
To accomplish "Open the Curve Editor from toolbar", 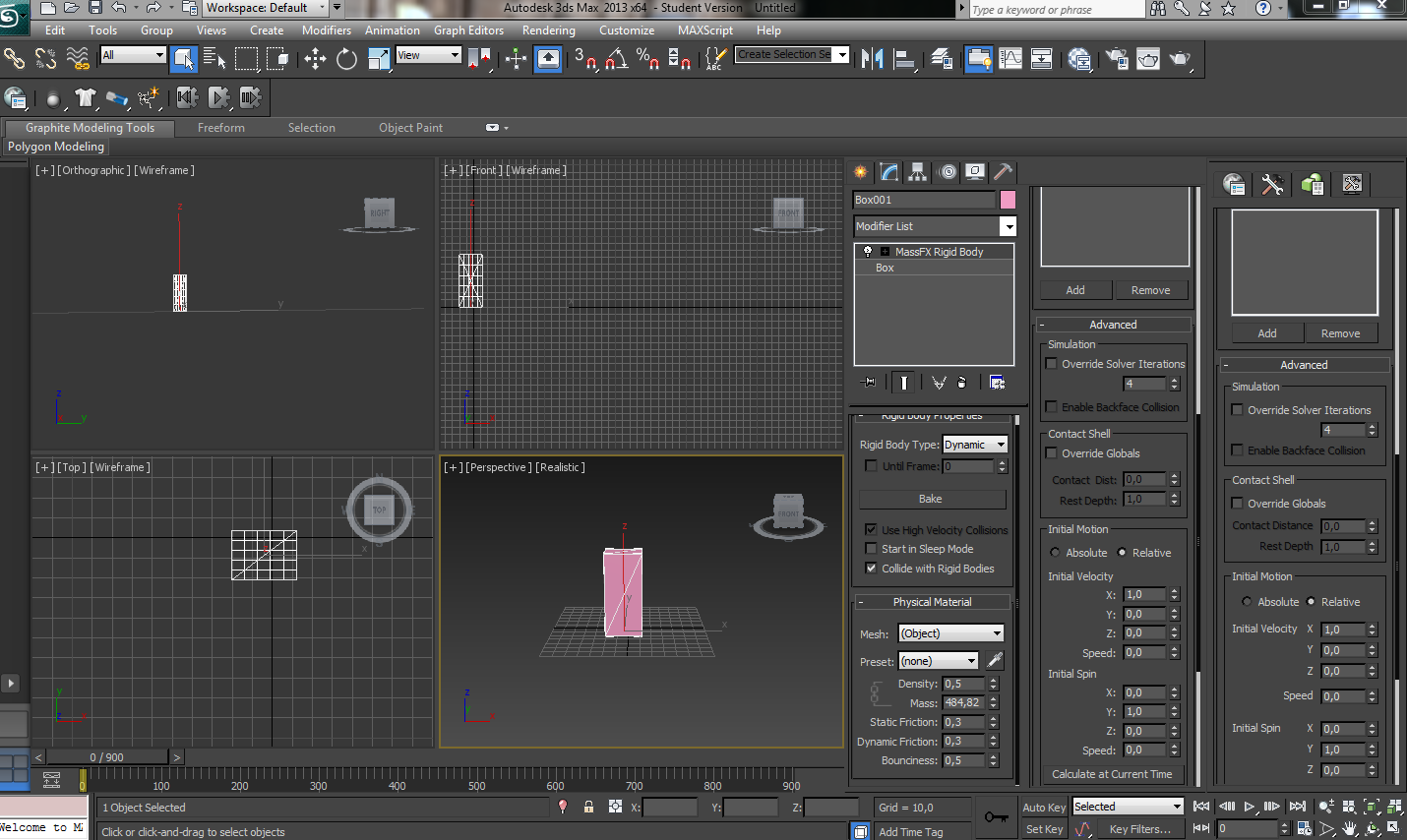I will click(x=1010, y=60).
